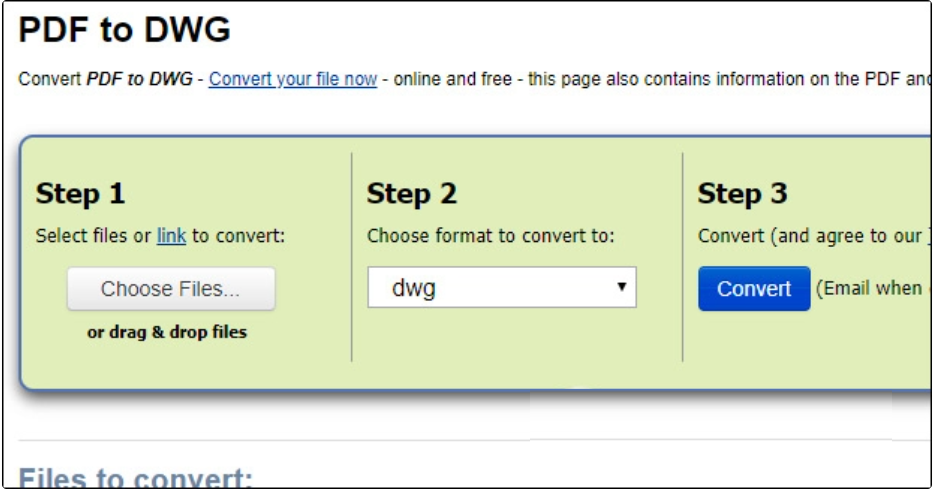Click the "Files to convert:" section heading
Viewport: 933px width, 489px height.
(x=136, y=478)
